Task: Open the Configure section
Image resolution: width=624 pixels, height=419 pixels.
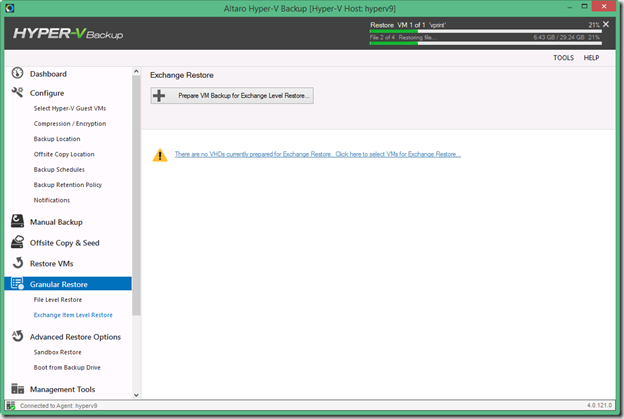Action: click(x=47, y=93)
